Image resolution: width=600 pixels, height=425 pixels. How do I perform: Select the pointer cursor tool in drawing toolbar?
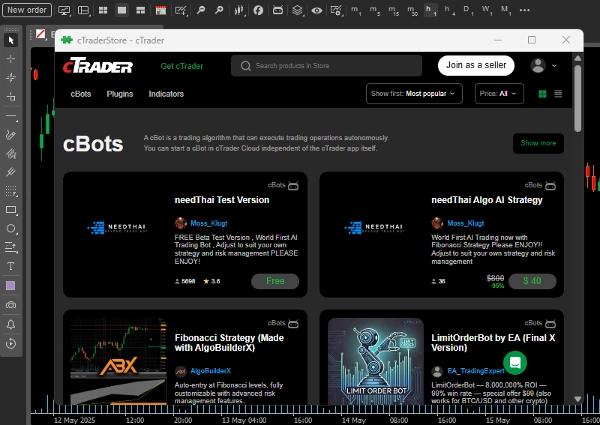[11, 40]
